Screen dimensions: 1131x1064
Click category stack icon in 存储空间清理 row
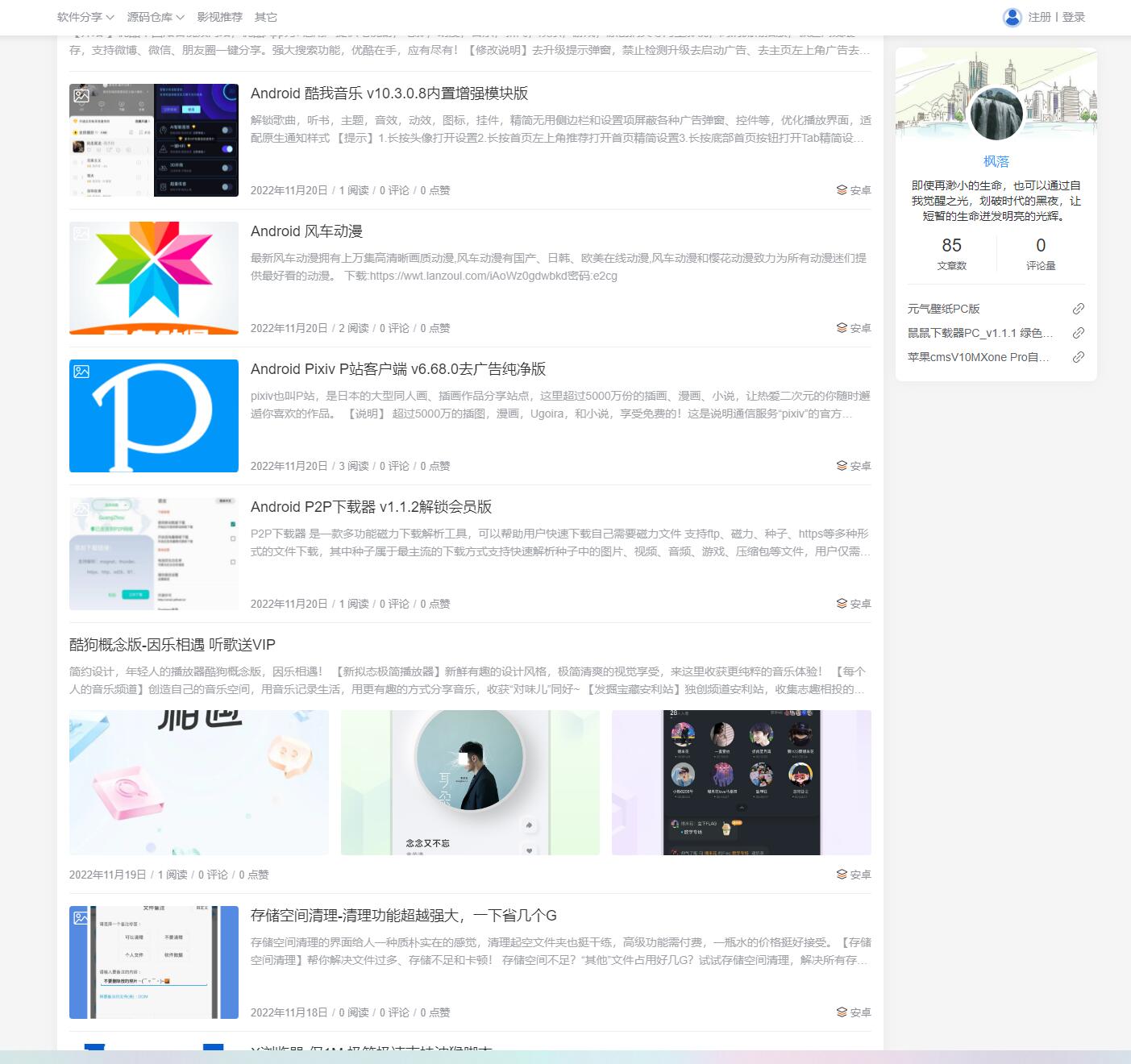tap(842, 1012)
